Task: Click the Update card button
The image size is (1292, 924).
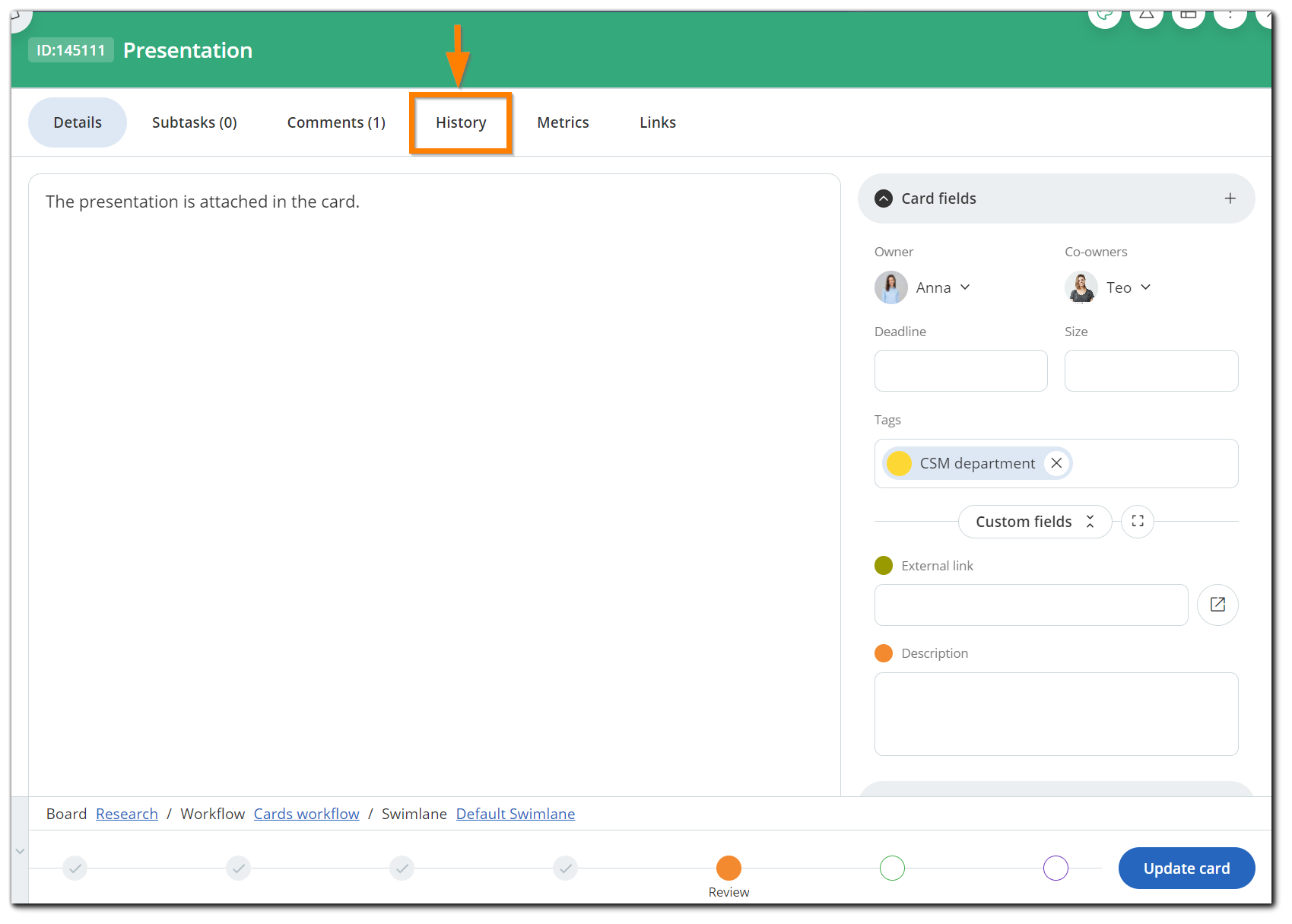Action: pyautogui.click(x=1186, y=868)
